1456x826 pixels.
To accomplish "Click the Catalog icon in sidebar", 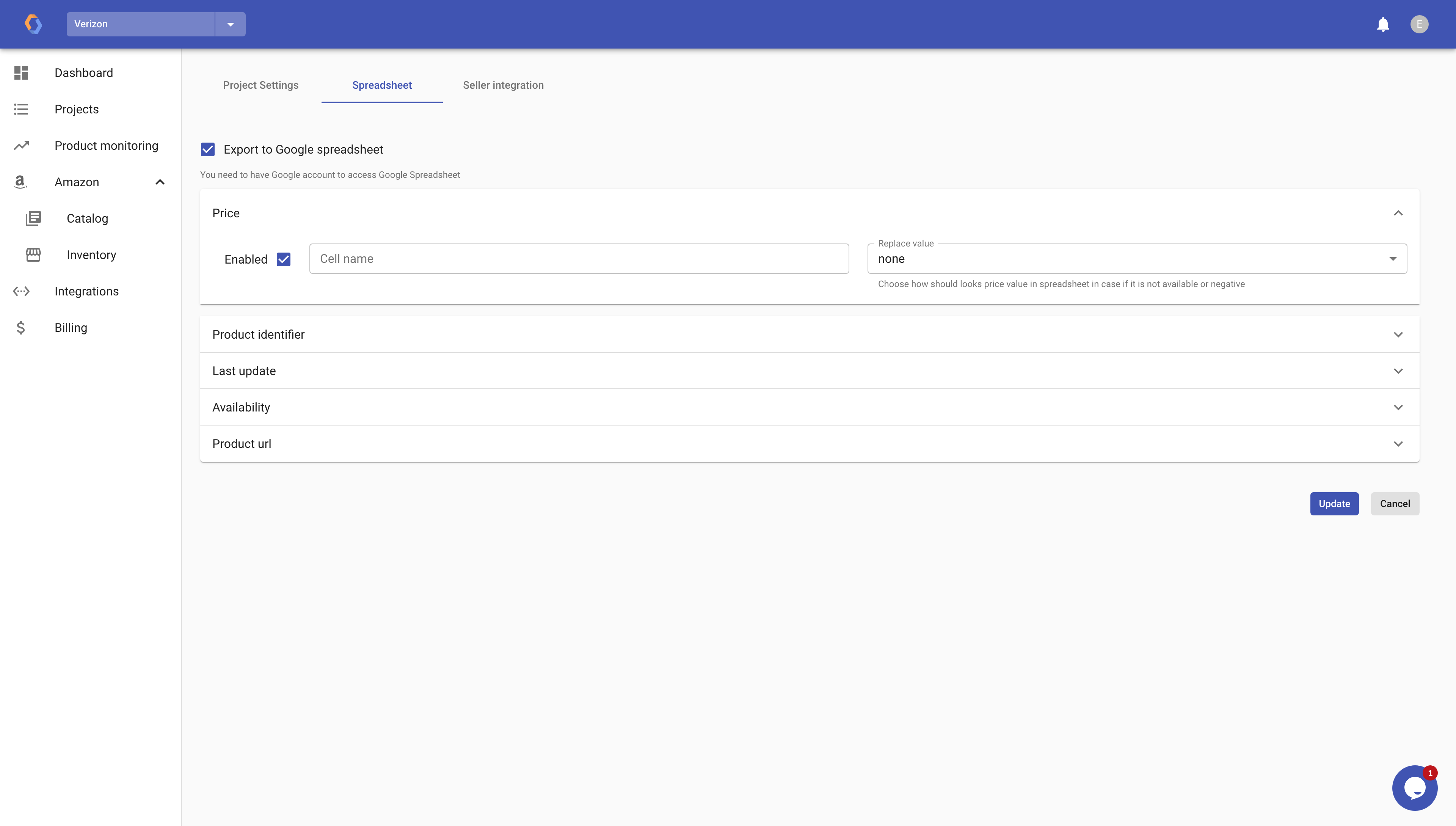I will (x=33, y=218).
